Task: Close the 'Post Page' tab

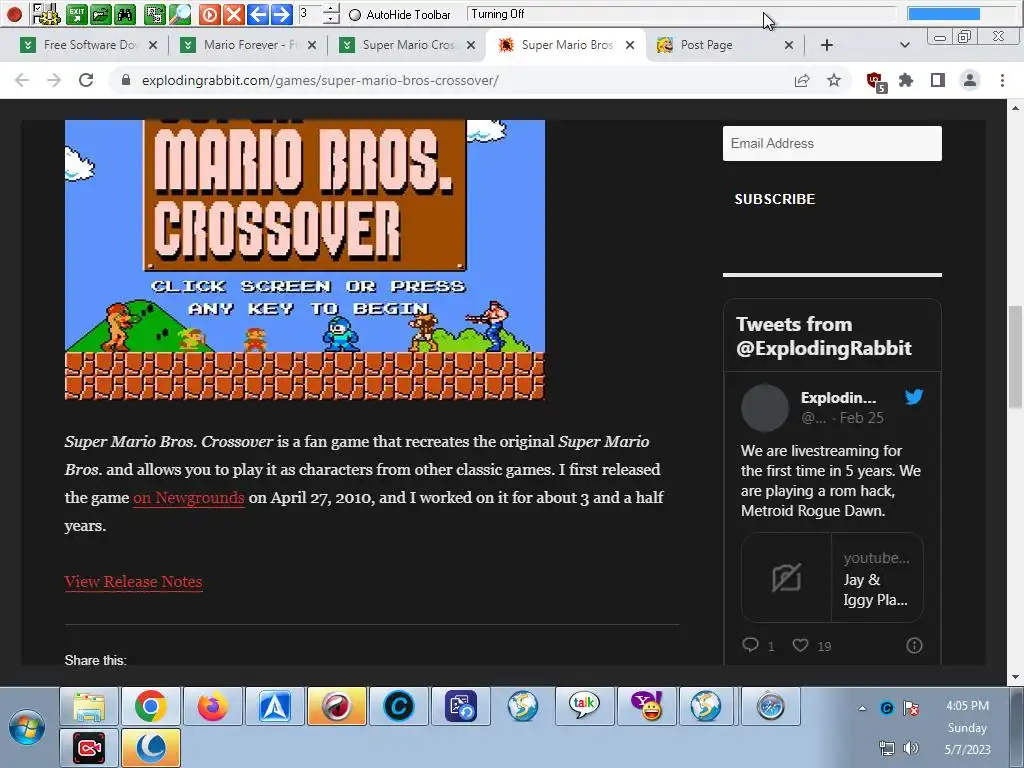Action: point(789,45)
